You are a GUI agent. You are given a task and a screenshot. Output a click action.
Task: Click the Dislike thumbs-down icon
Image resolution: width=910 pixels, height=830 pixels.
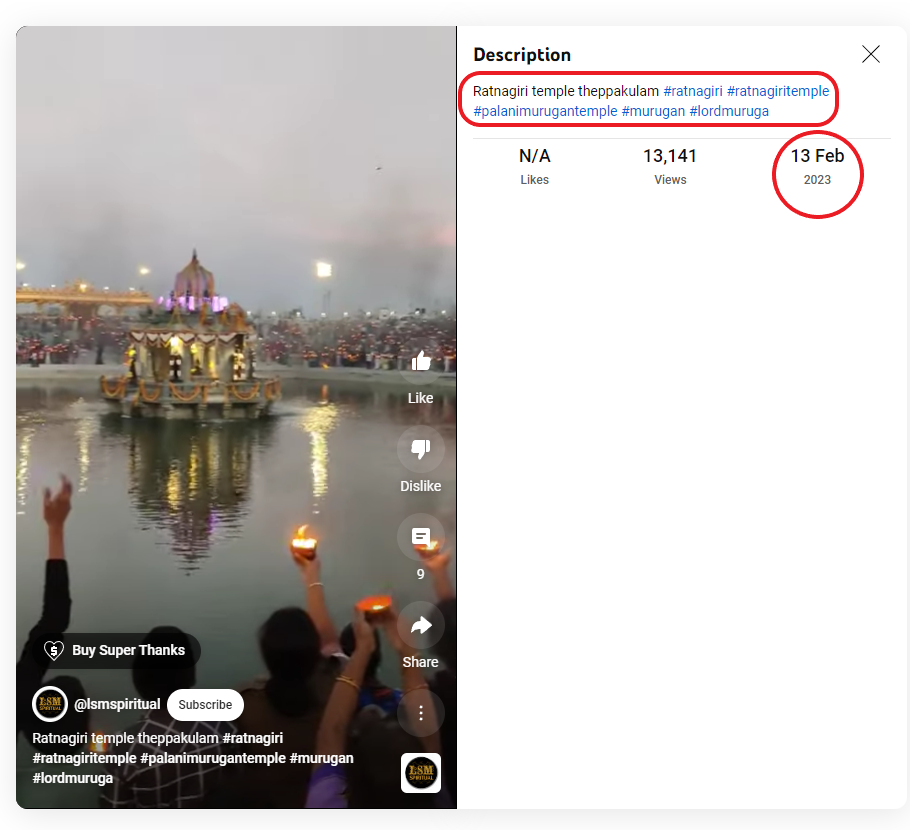(420, 449)
